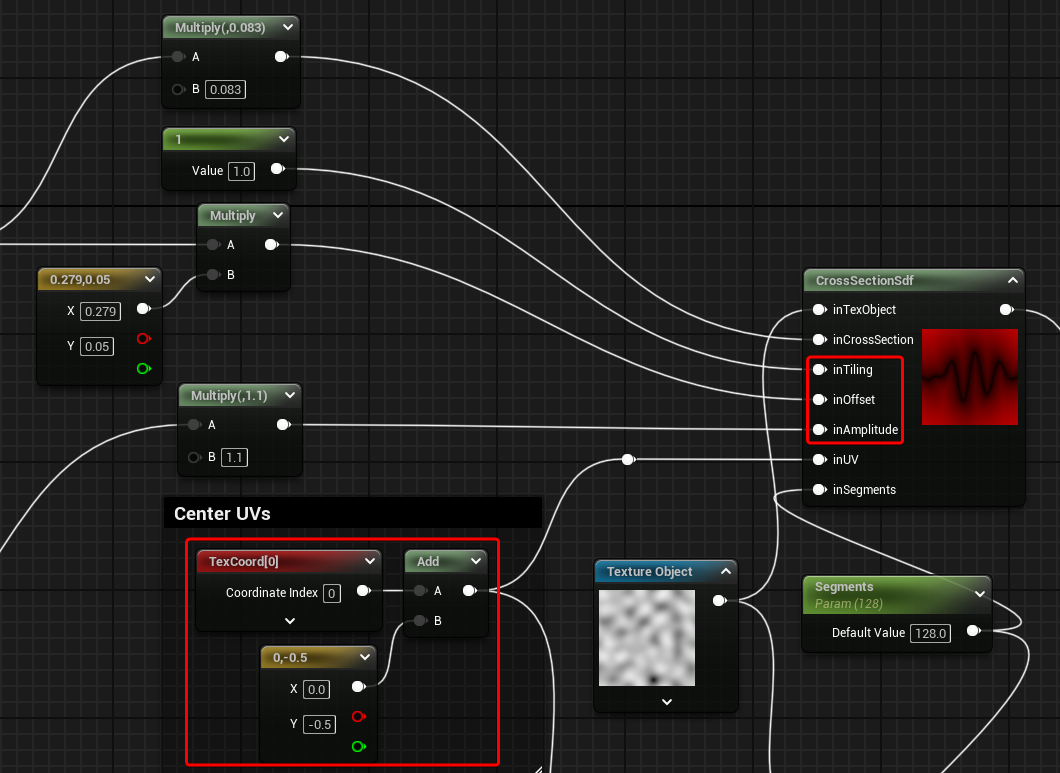Click the B value field showing 0.083
The image size is (1060, 773).
click(x=226, y=90)
